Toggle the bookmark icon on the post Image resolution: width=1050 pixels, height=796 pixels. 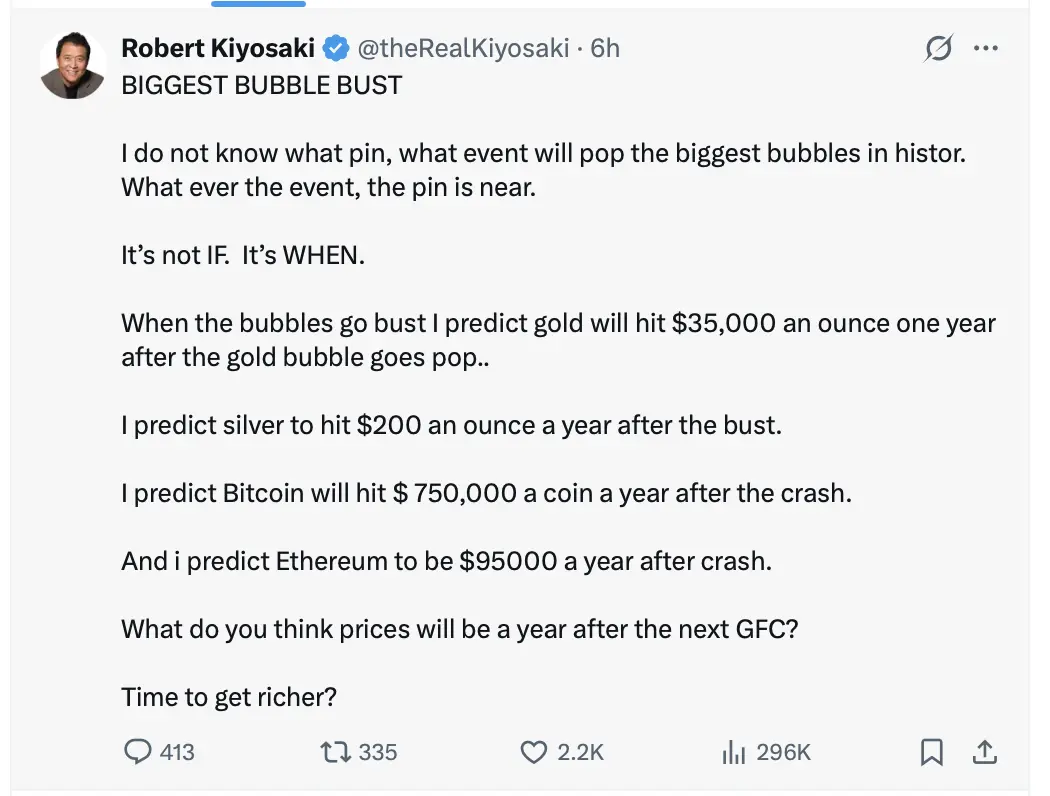click(x=932, y=751)
